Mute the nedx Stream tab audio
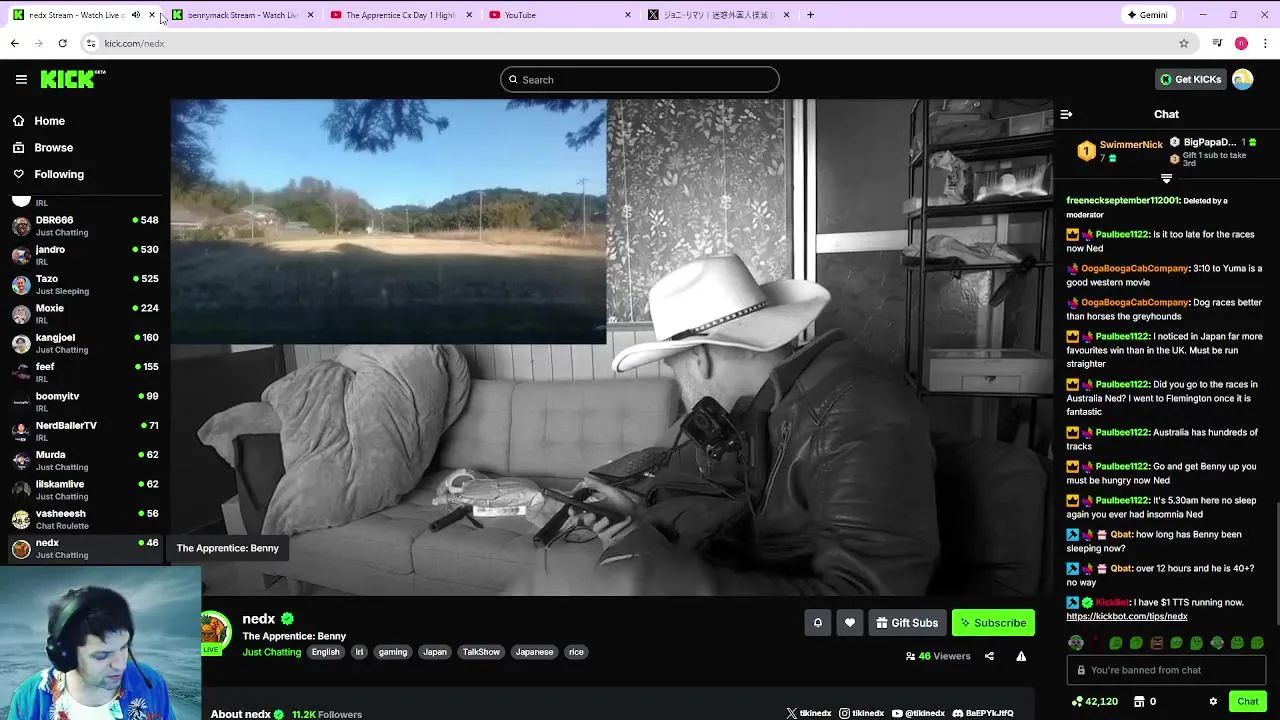 tap(136, 15)
